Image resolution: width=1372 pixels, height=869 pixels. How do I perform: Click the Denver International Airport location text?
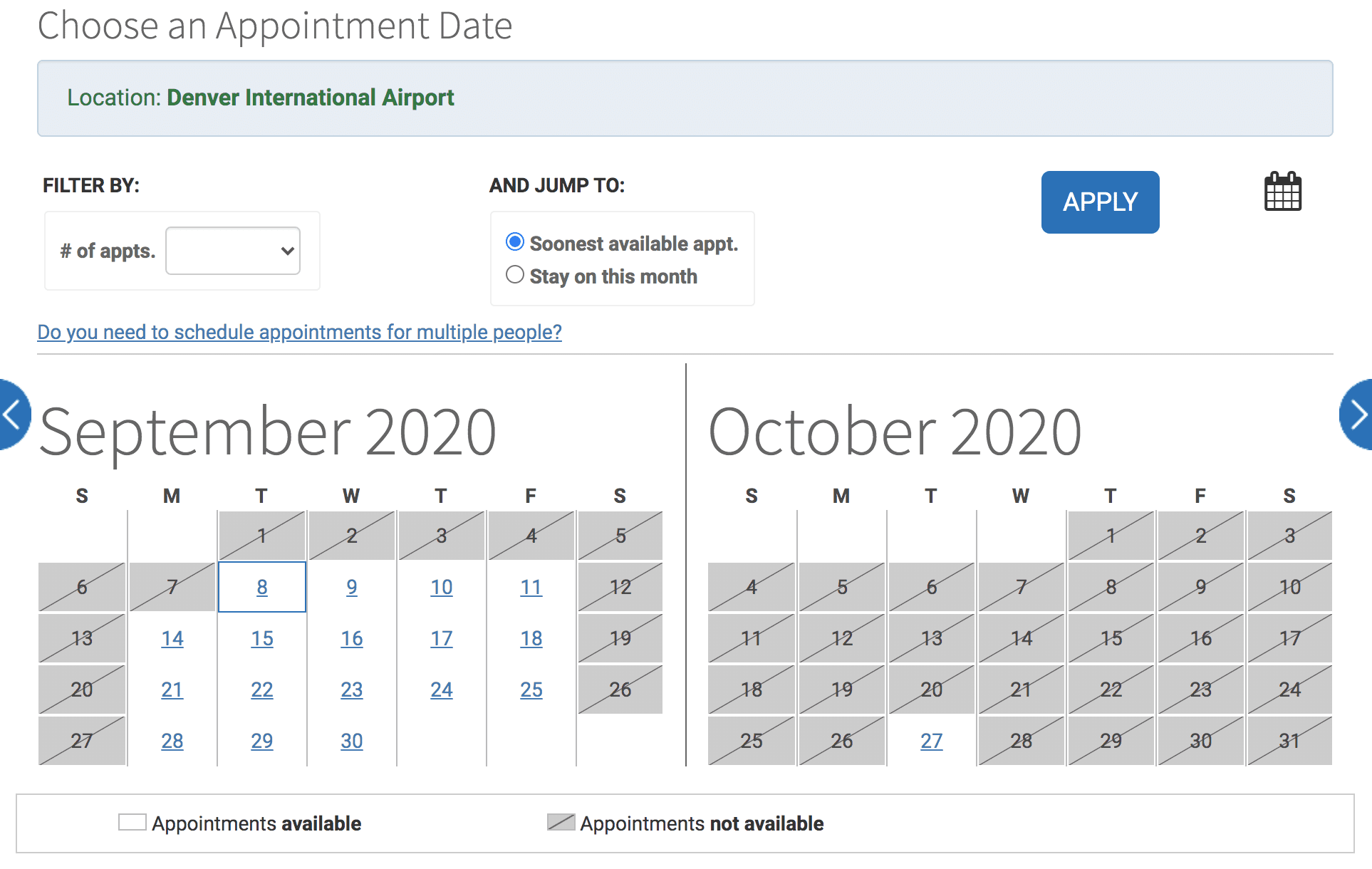point(310,98)
